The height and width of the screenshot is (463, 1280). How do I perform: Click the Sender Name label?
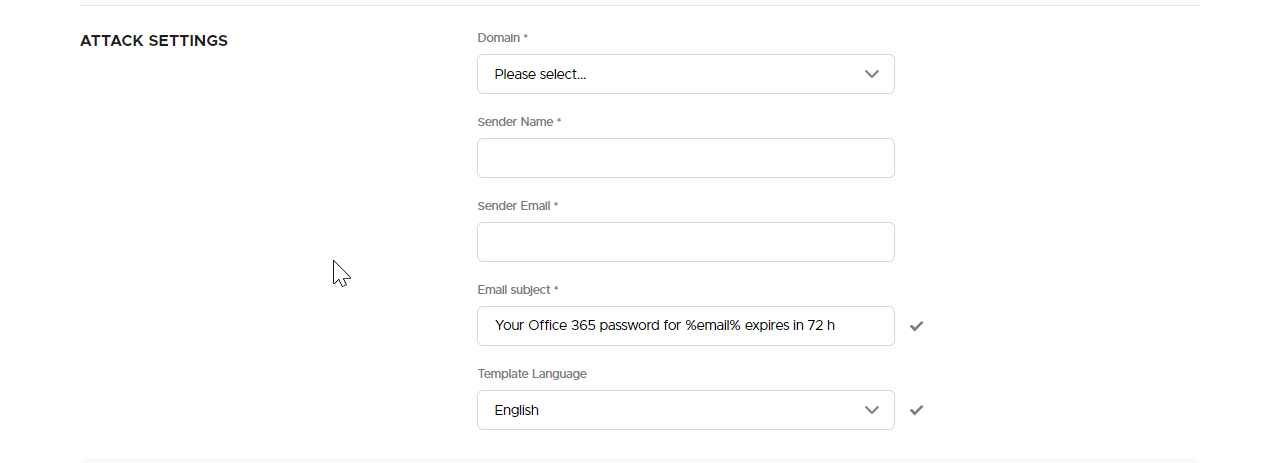pyautogui.click(x=519, y=122)
